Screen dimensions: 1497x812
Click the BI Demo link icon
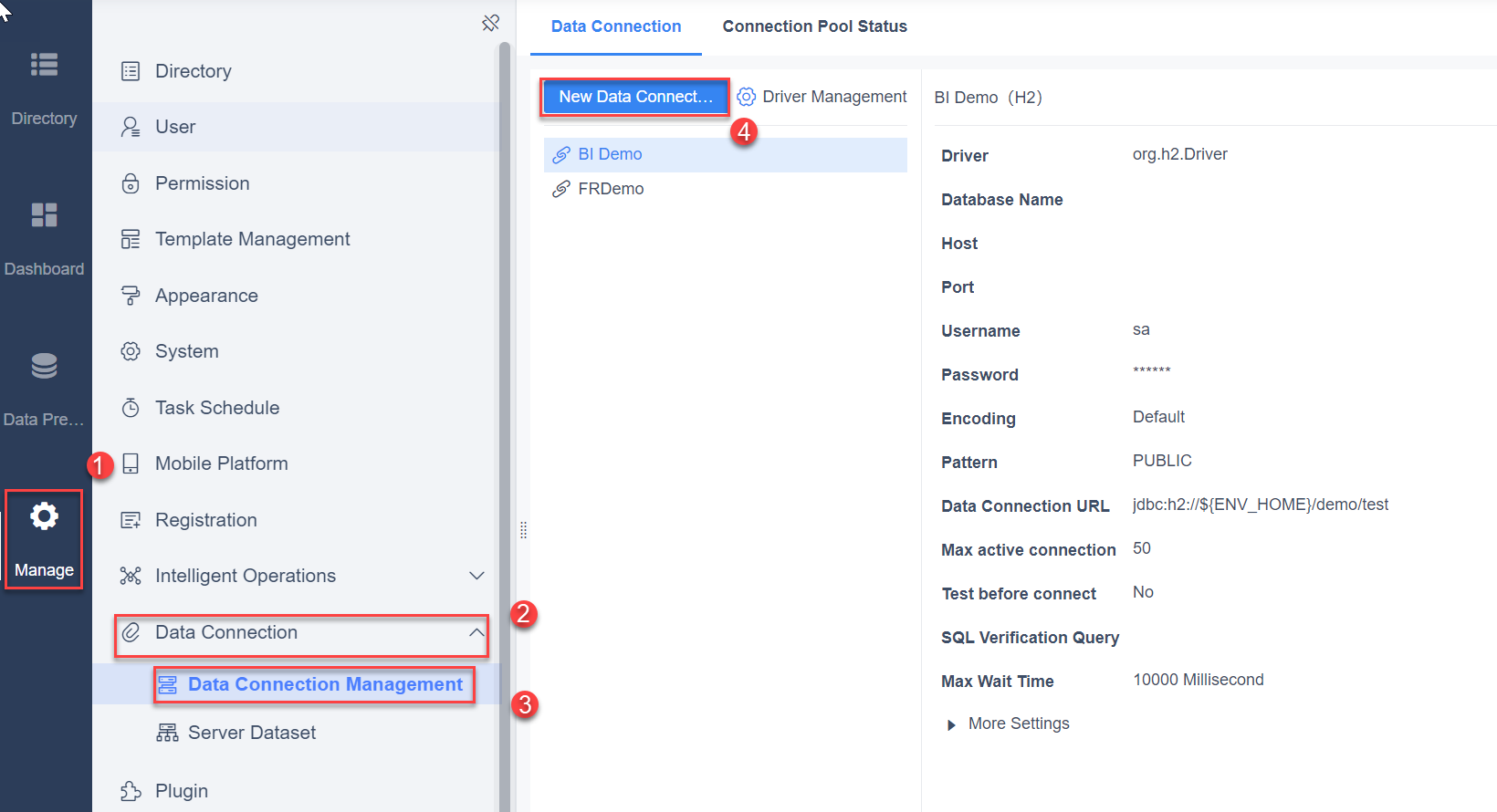coord(561,155)
